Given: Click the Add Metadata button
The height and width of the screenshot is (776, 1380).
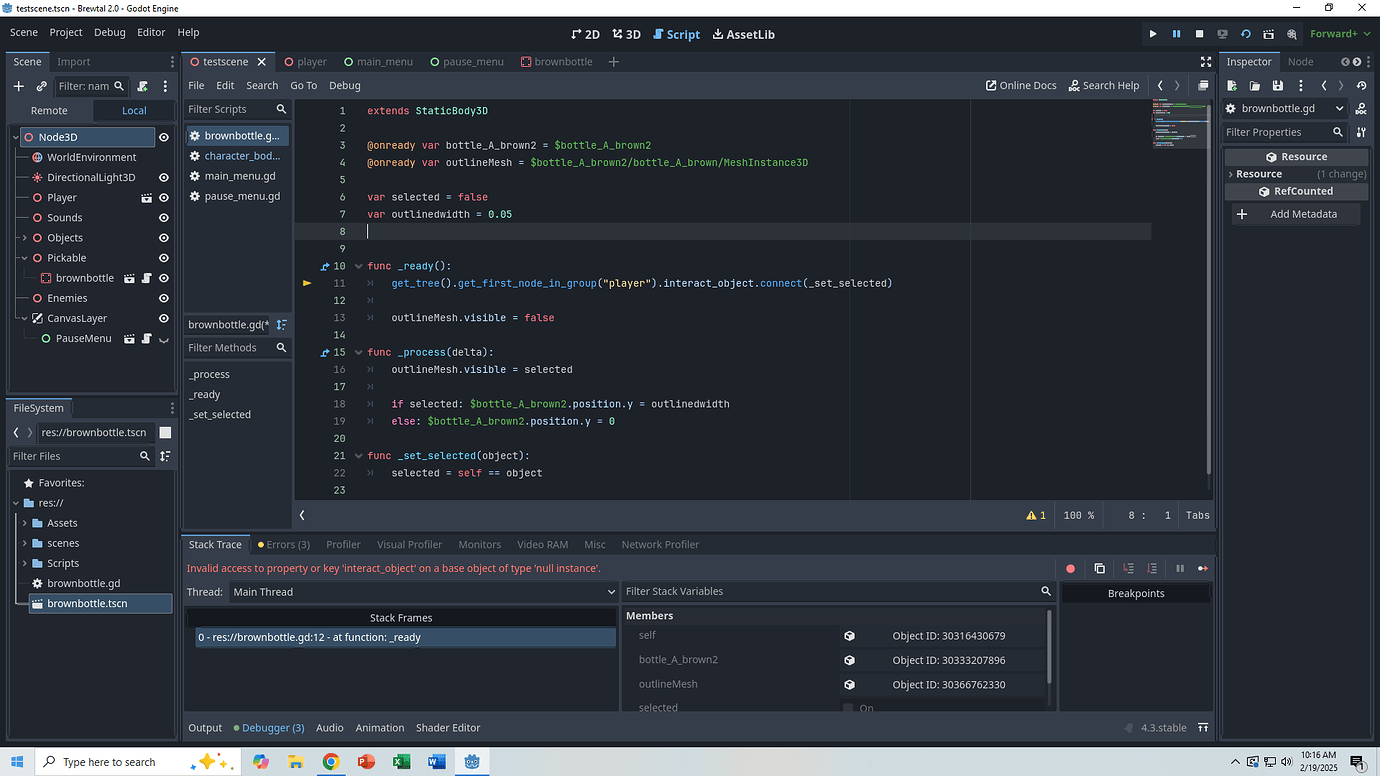Looking at the screenshot, I should click(1296, 213).
